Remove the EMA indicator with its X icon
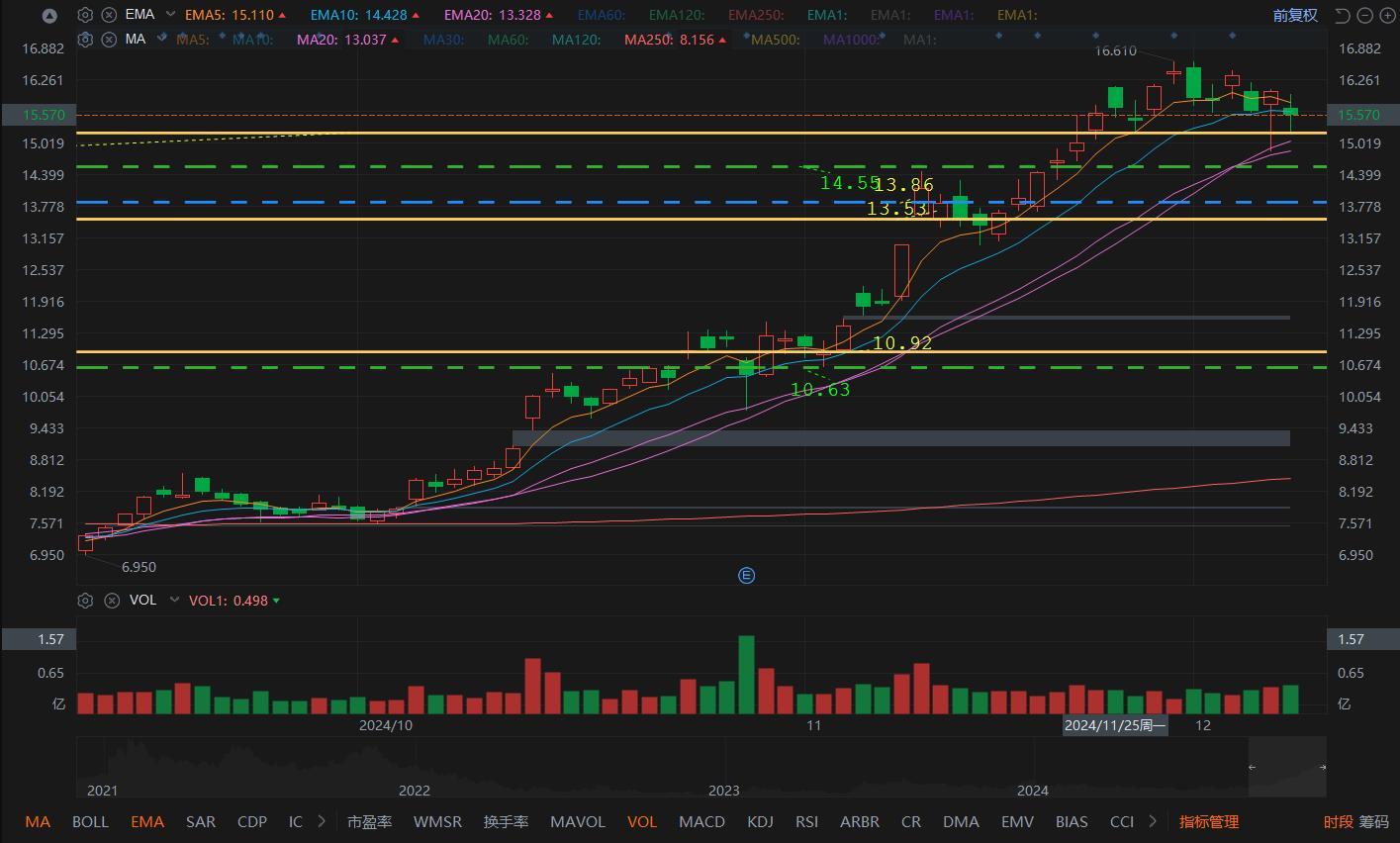 (109, 15)
